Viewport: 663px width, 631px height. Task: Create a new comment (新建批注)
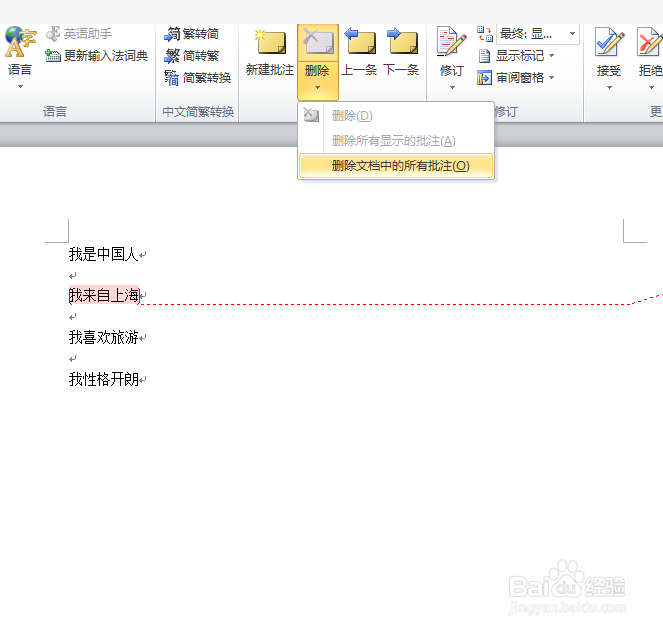click(x=270, y=52)
